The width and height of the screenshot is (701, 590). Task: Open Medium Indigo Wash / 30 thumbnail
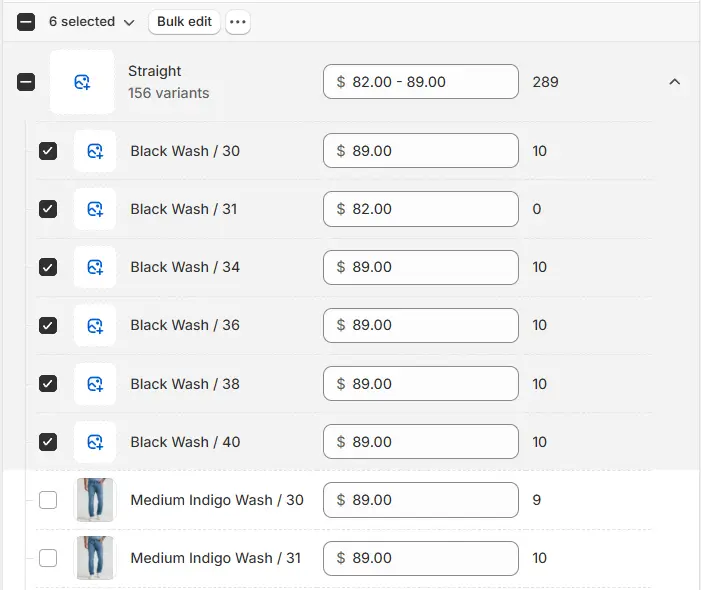[95, 500]
